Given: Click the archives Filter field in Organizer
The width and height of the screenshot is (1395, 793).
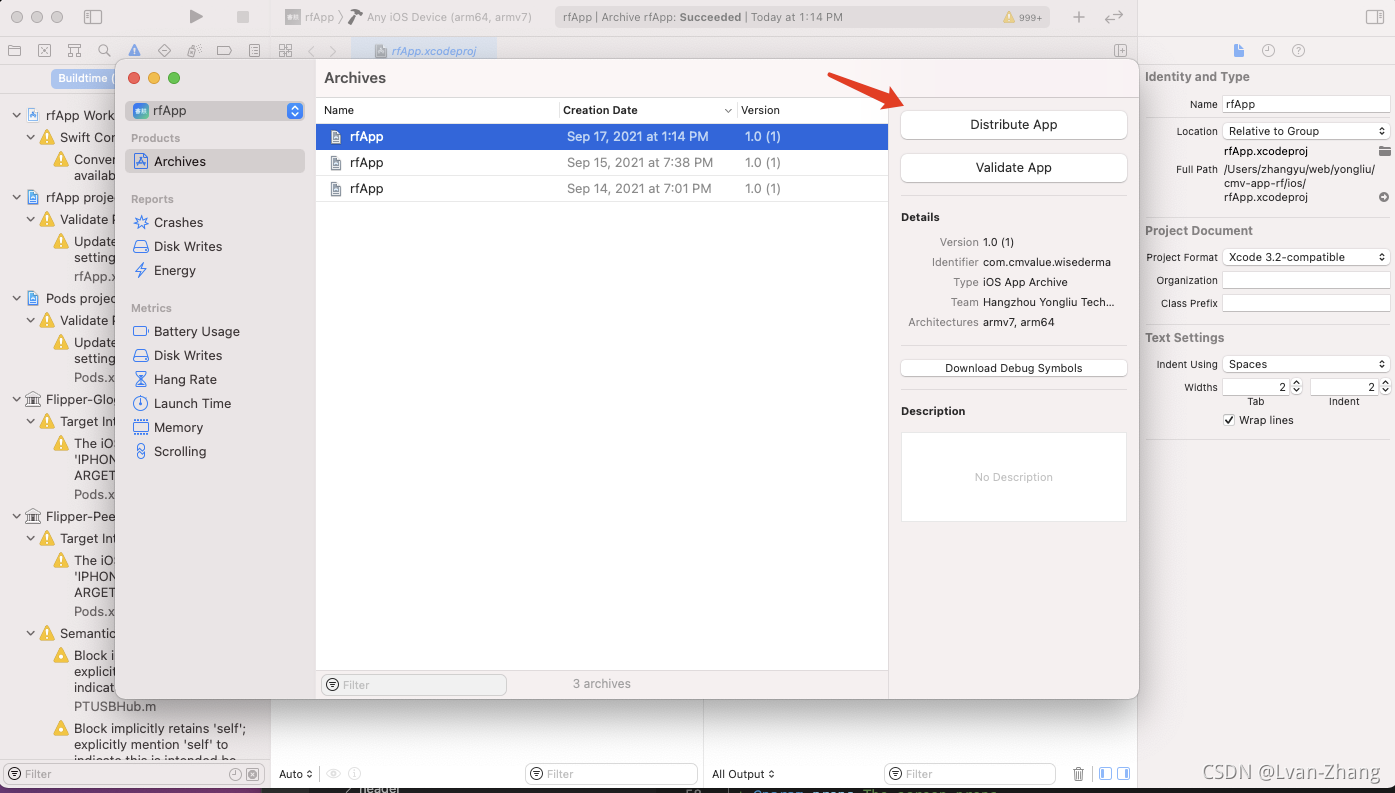Looking at the screenshot, I should click(x=414, y=685).
